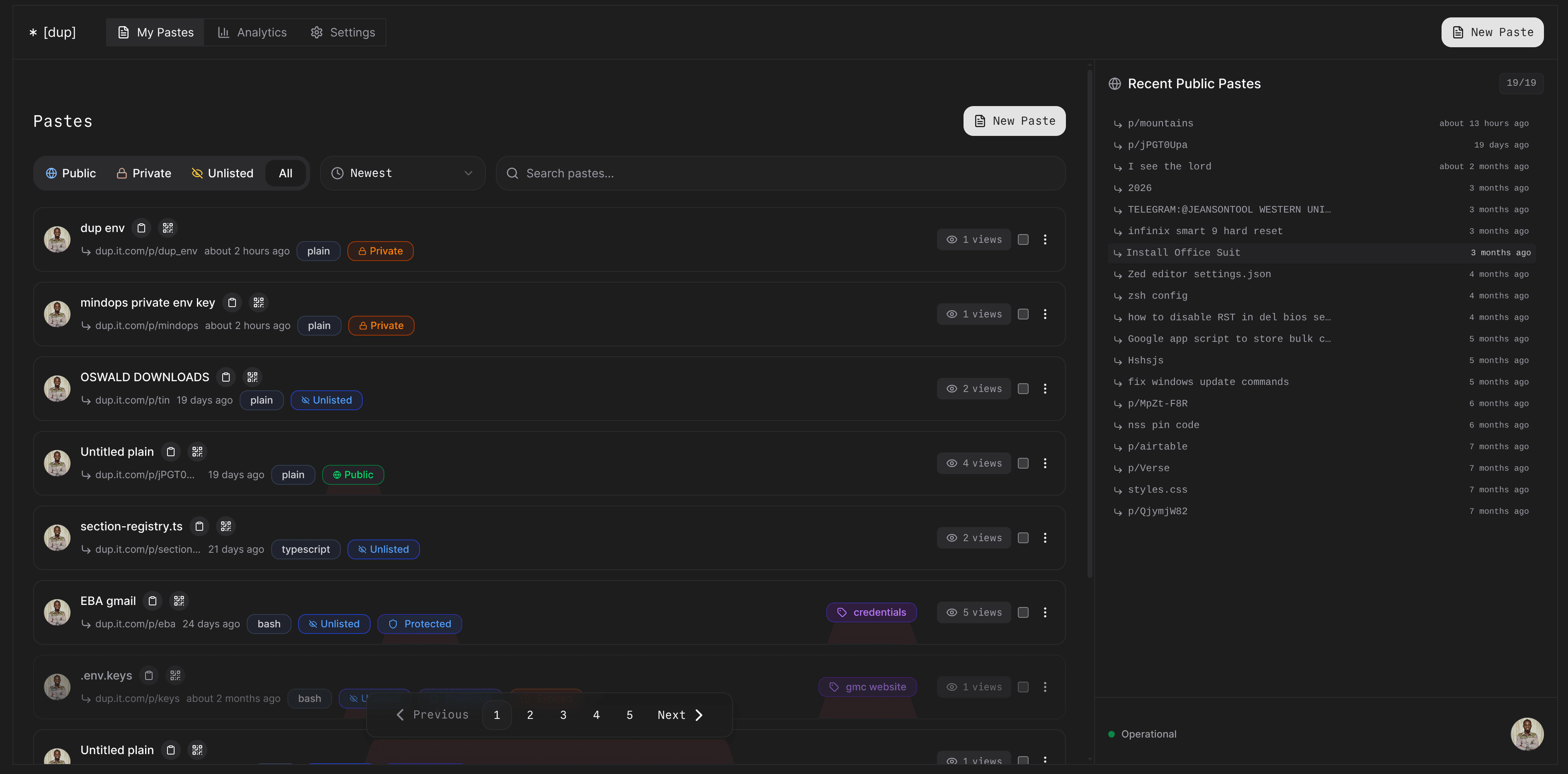Switch to the Analytics tab
The image size is (1568, 774).
(x=252, y=32)
